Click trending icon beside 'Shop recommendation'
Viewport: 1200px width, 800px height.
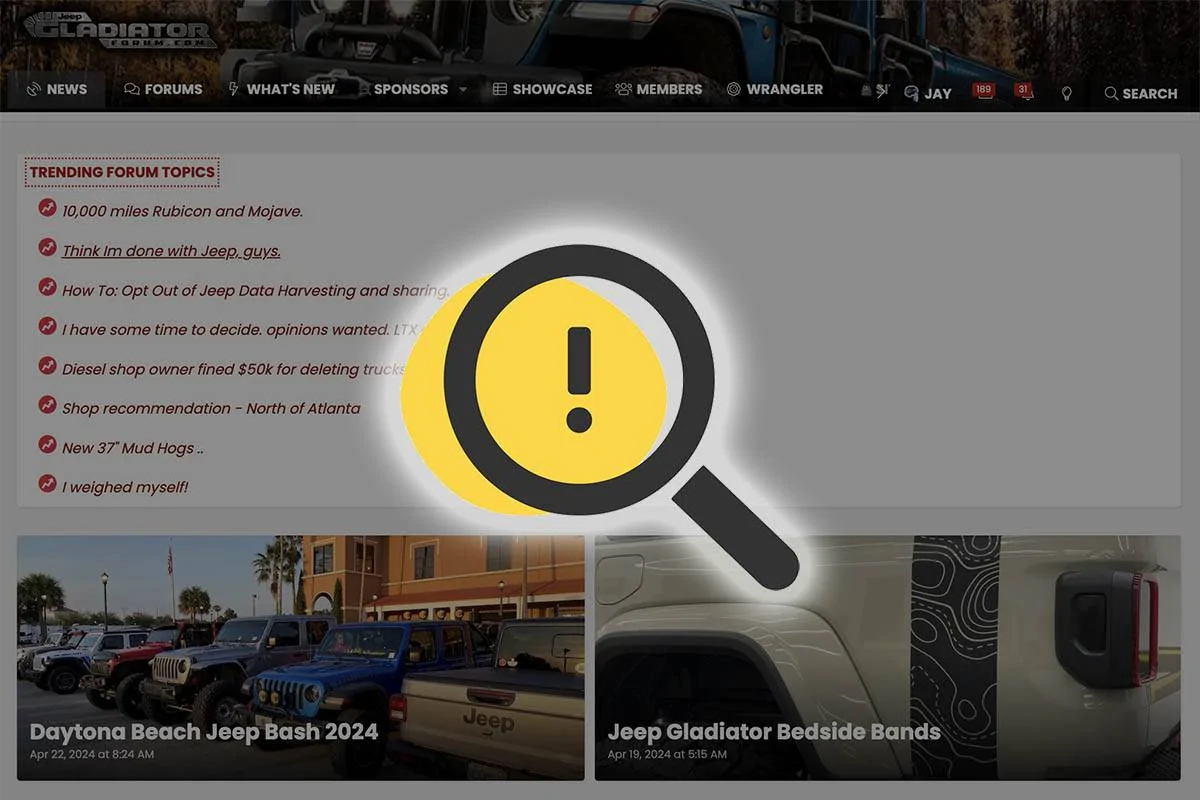tap(47, 405)
